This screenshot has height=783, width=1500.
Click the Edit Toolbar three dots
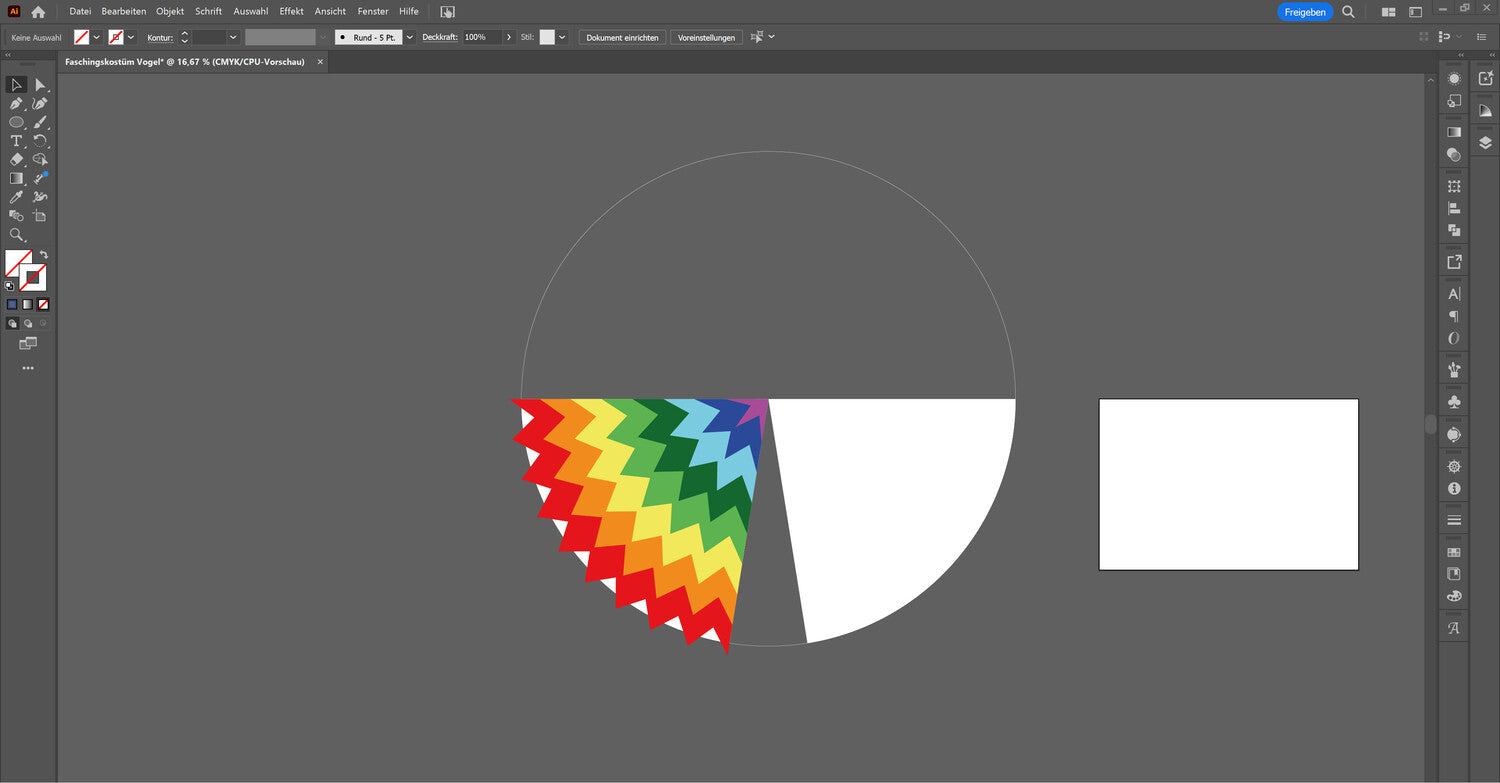[28, 368]
